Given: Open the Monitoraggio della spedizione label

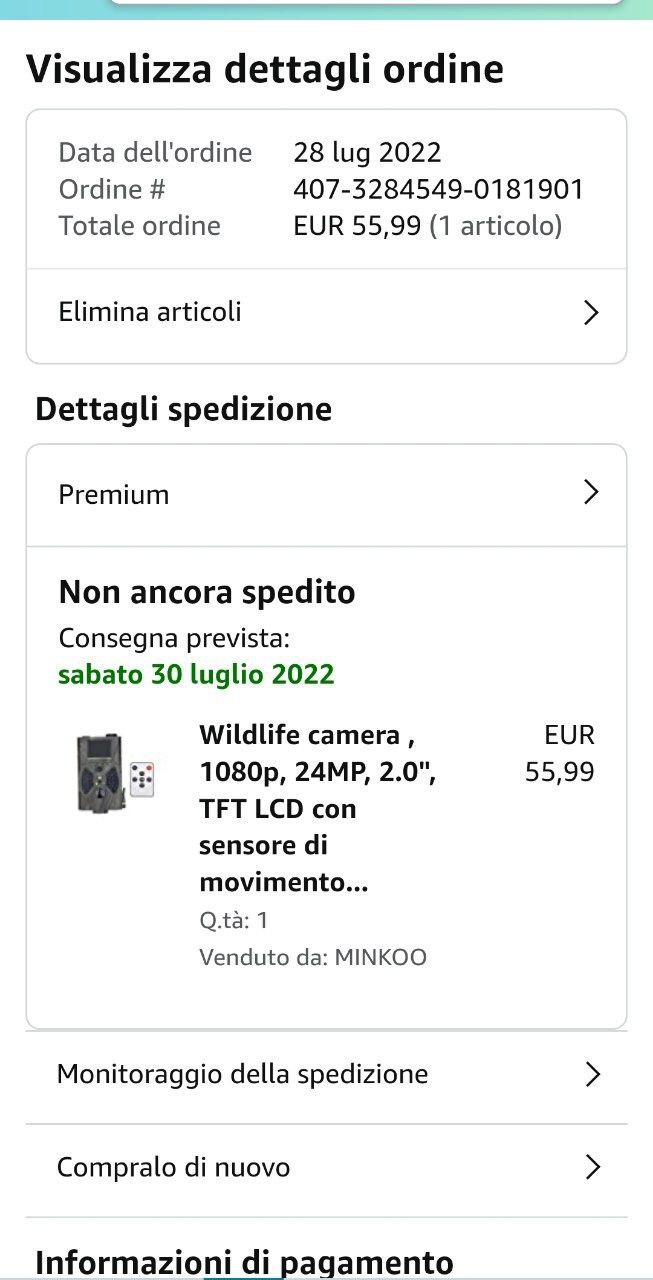Looking at the screenshot, I should click(x=242, y=1075).
